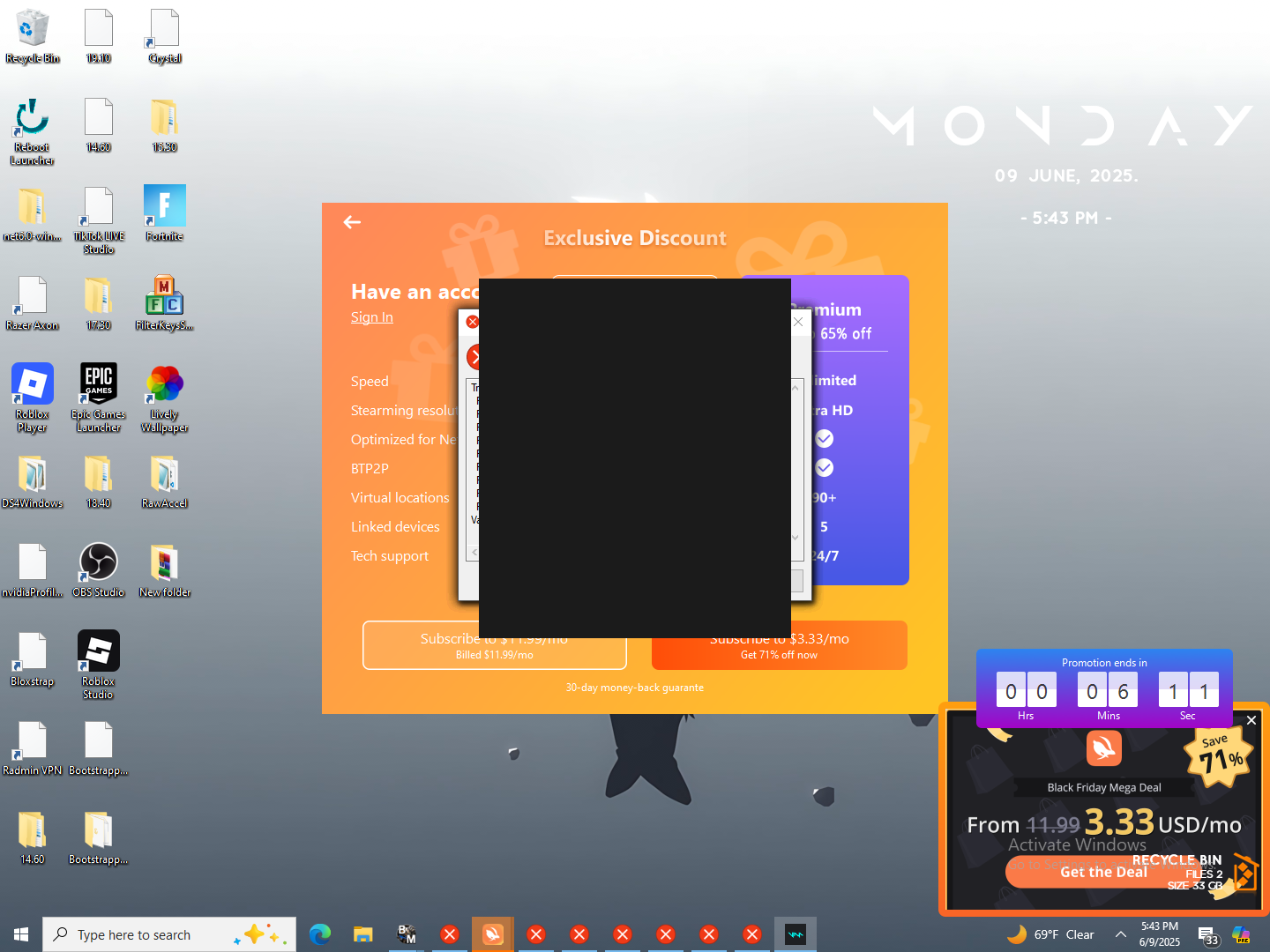Open File Explorer from taskbar
The width and height of the screenshot is (1270, 952).
pos(363,934)
